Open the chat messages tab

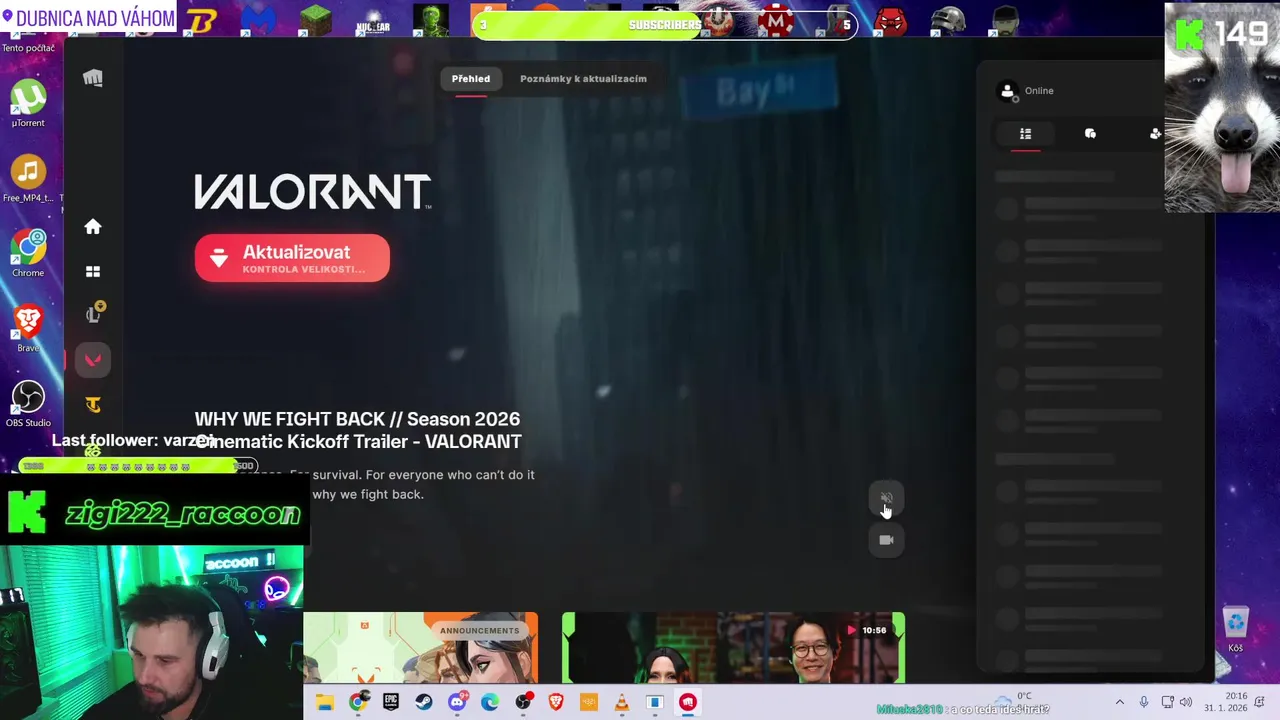pyautogui.click(x=1090, y=134)
